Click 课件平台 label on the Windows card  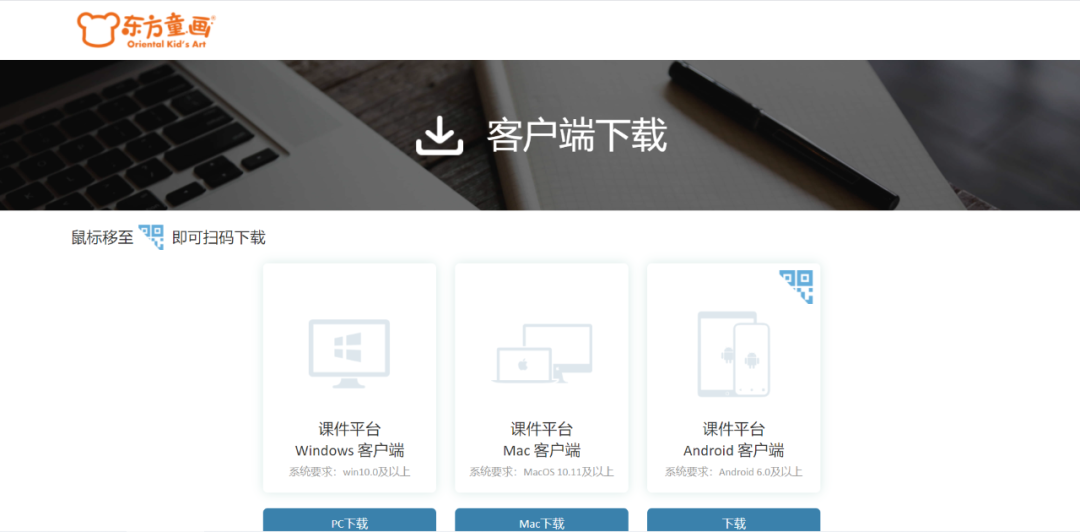point(349,429)
